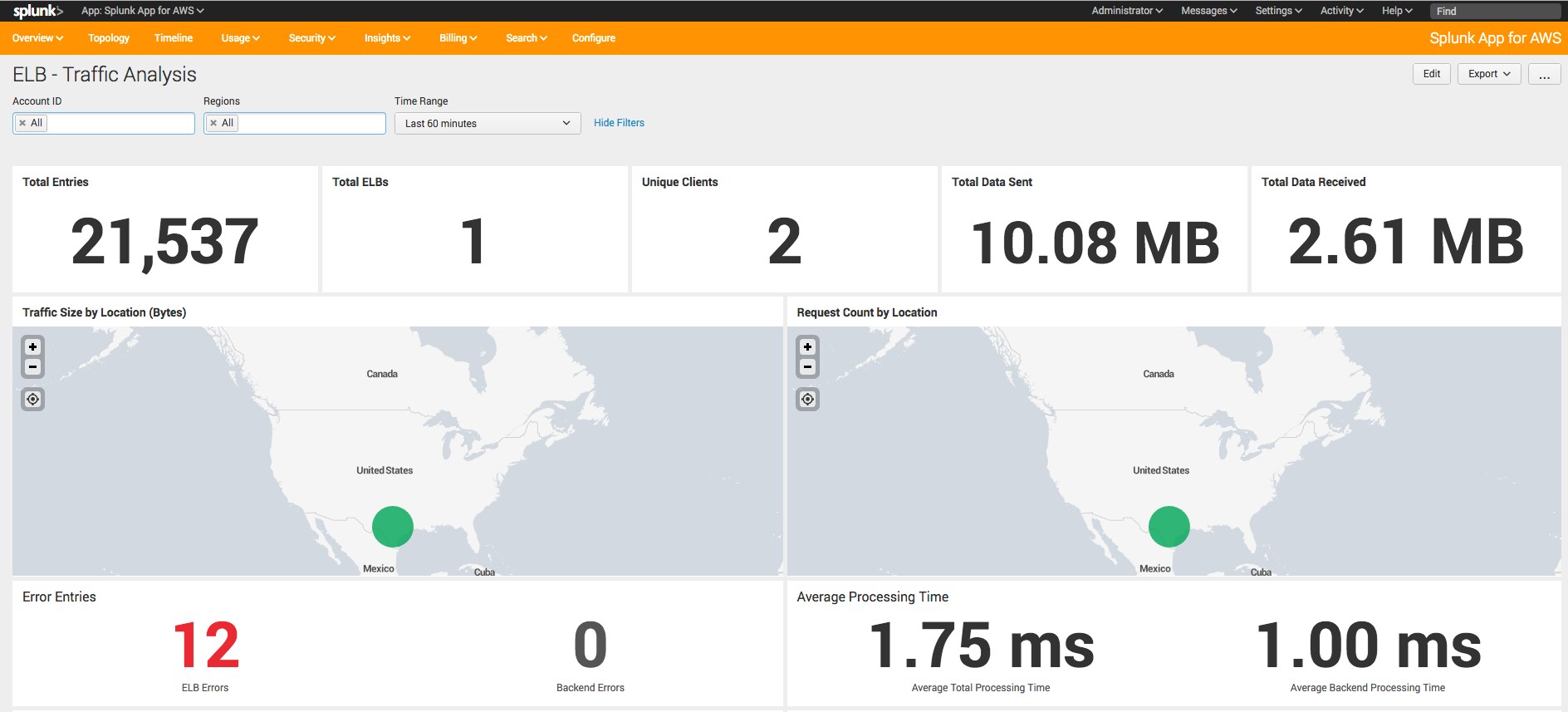Open the Export dropdown
This screenshot has height=712, width=1568.
pyautogui.click(x=1489, y=74)
